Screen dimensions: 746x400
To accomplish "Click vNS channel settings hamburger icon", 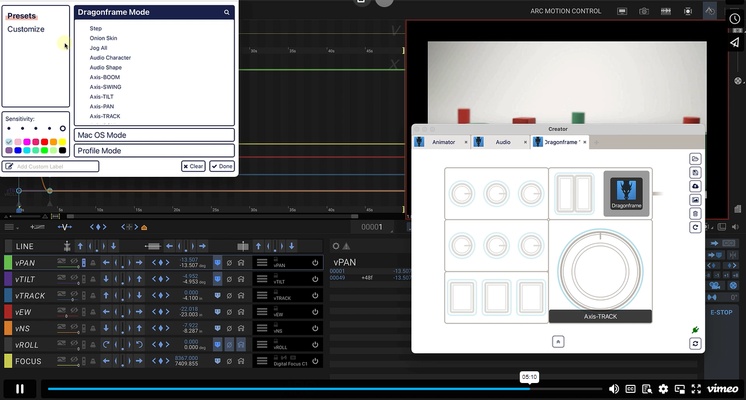I will point(262,328).
